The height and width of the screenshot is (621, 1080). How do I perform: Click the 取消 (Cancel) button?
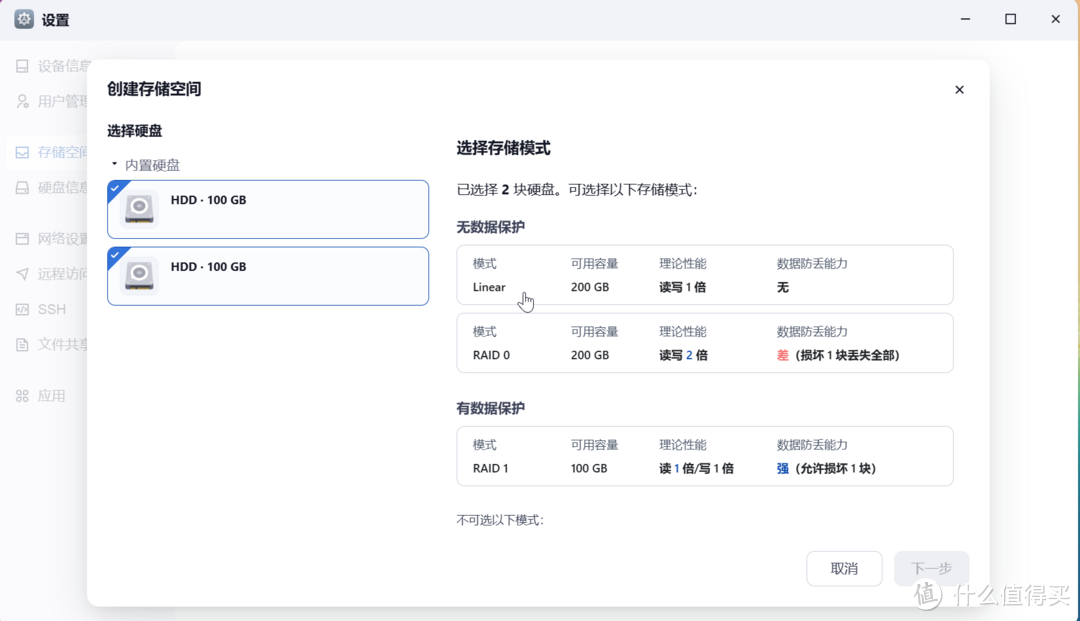point(844,568)
